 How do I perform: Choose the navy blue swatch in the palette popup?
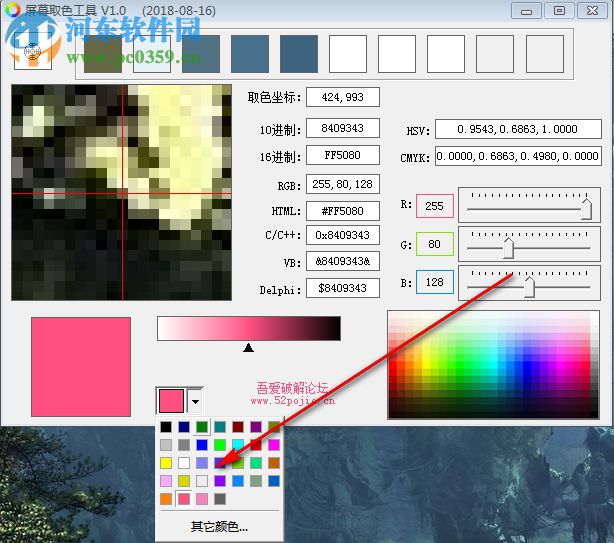(184, 427)
